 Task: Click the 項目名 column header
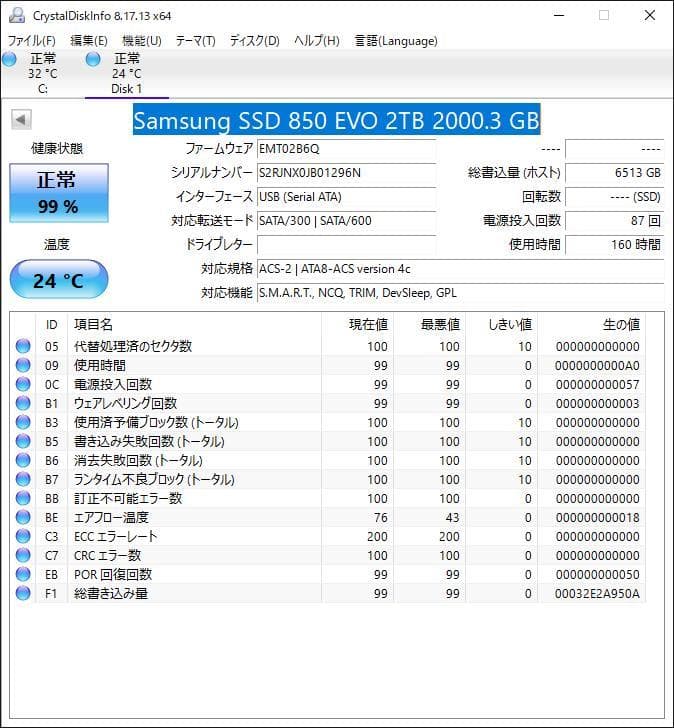tap(94, 324)
